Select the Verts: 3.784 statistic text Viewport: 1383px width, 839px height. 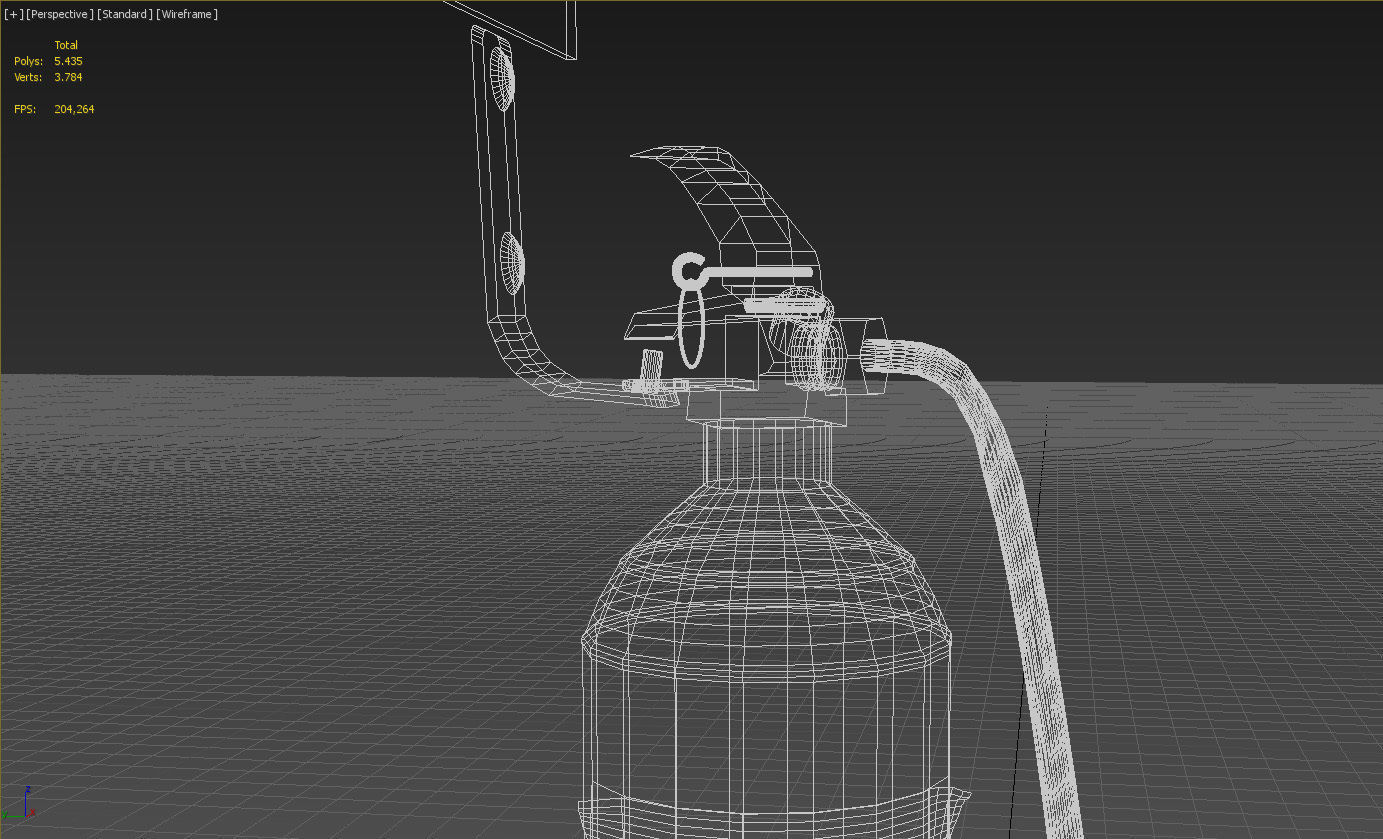pyautogui.click(x=48, y=77)
